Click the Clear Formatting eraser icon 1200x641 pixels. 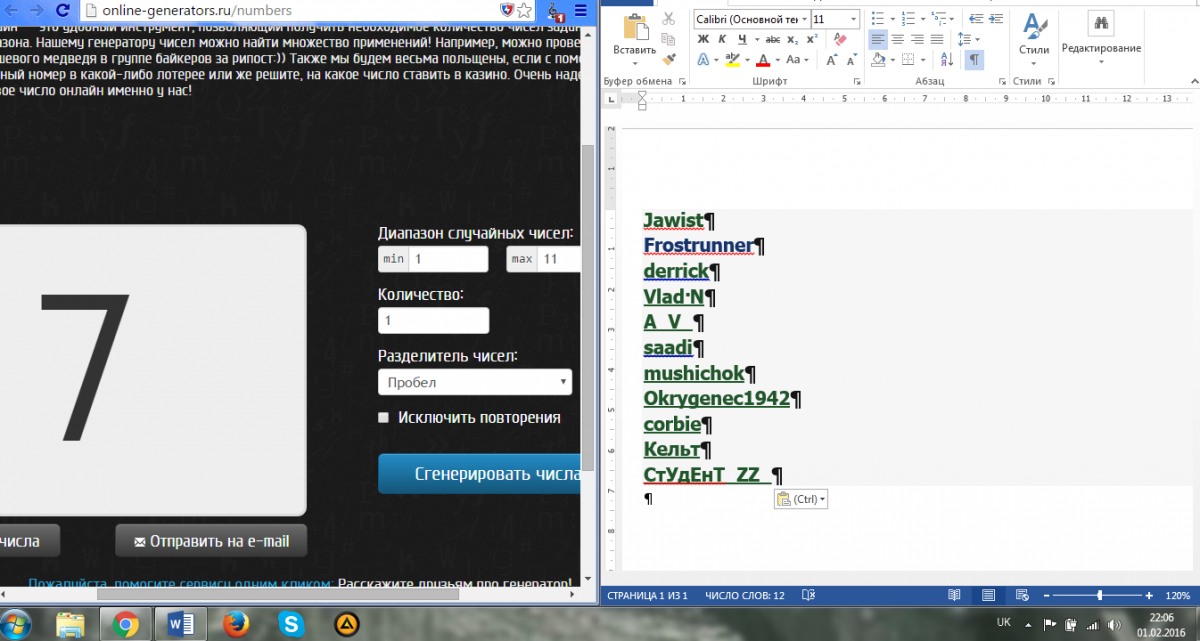(x=839, y=39)
